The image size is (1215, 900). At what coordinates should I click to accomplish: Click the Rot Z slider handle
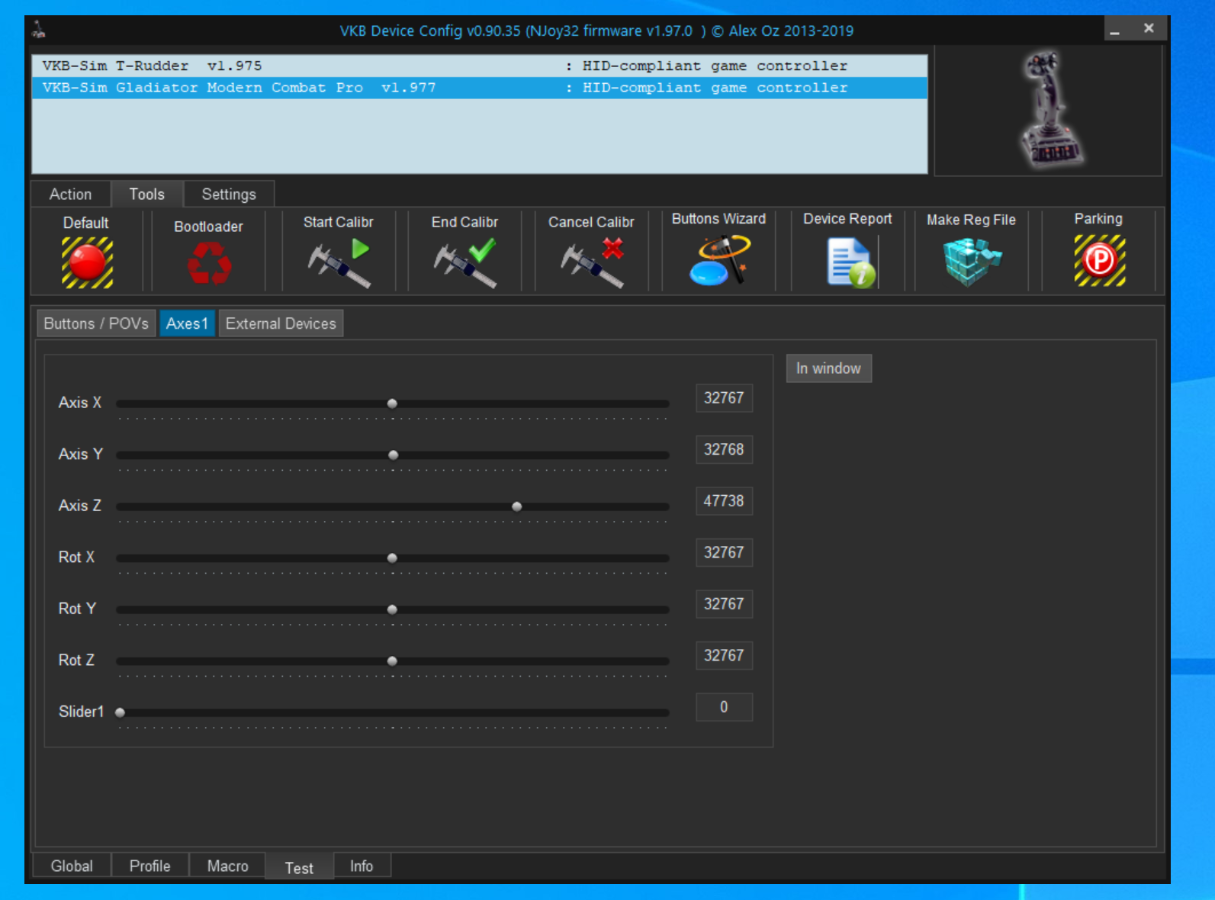(x=392, y=660)
